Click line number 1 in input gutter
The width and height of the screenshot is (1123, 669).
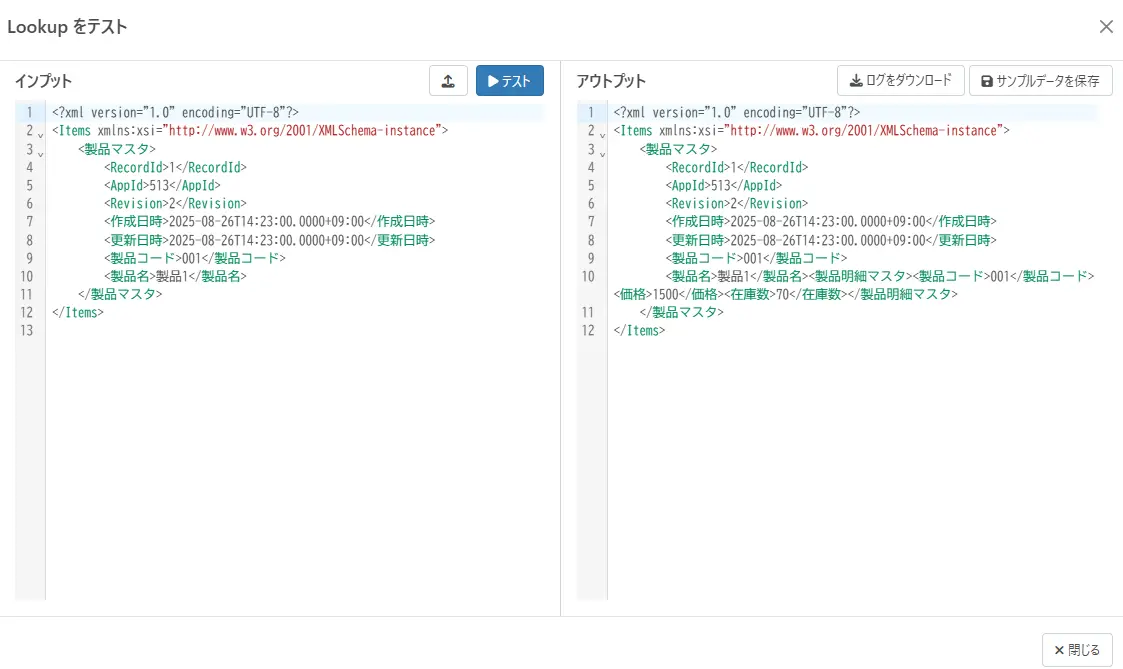coord(29,113)
